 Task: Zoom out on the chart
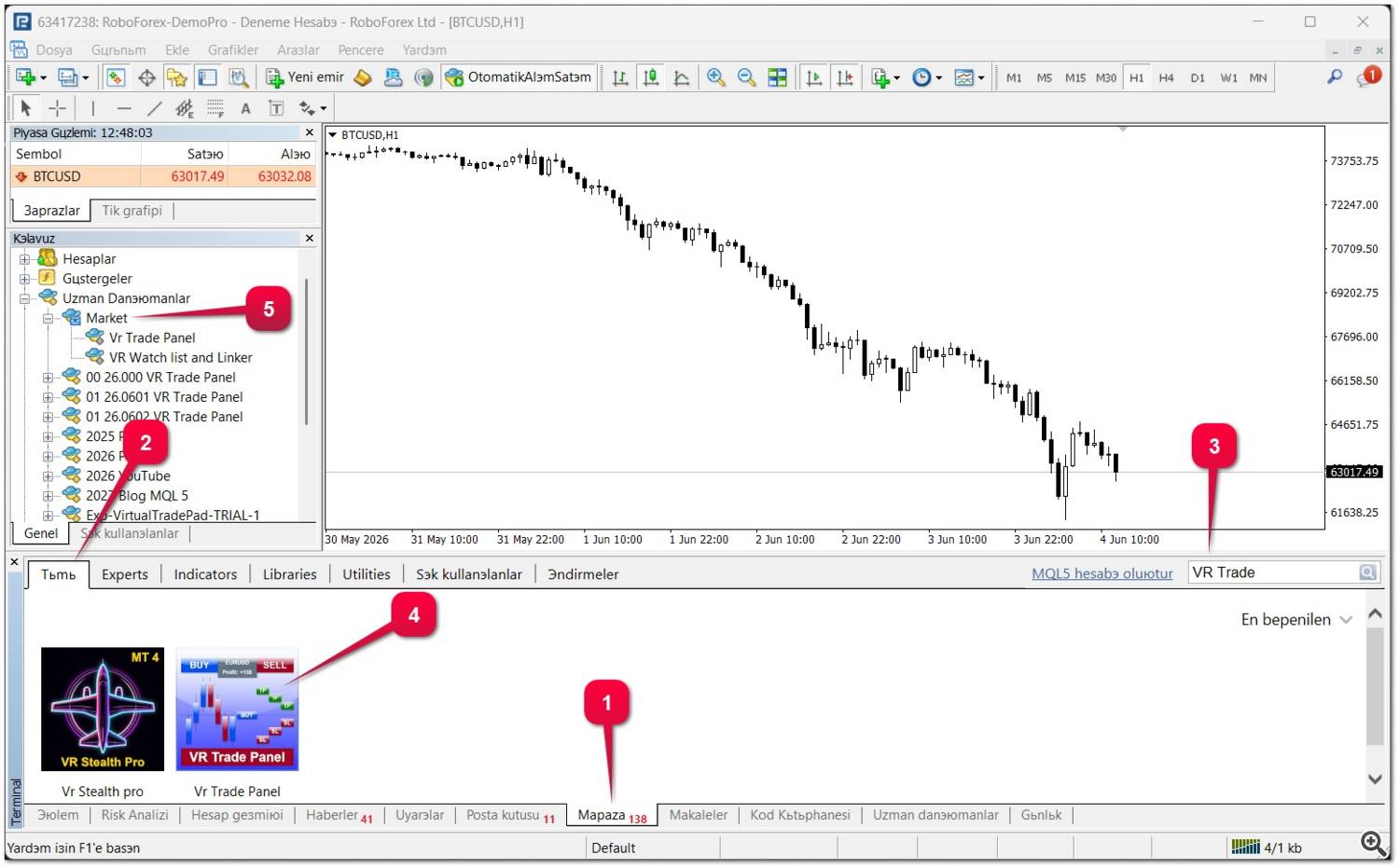pos(746,77)
